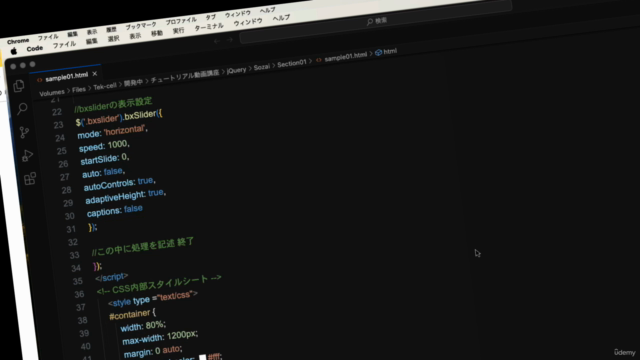Viewport: 640px width, 360px height.
Task: Click the comment <!-- CSS内部スタイルシート -->
Action: pyautogui.click(x=159, y=284)
